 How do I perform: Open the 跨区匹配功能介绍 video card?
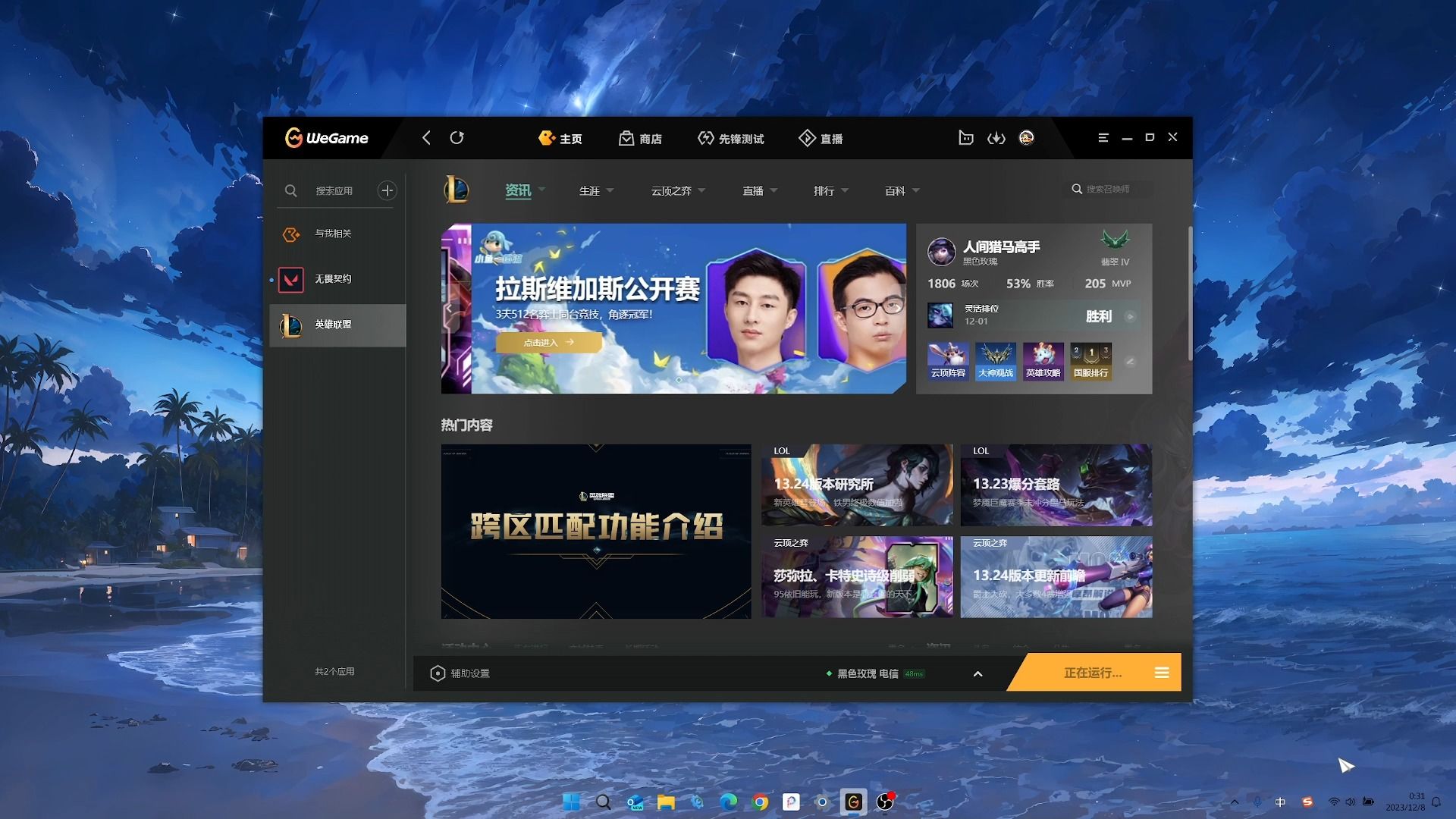(x=596, y=532)
